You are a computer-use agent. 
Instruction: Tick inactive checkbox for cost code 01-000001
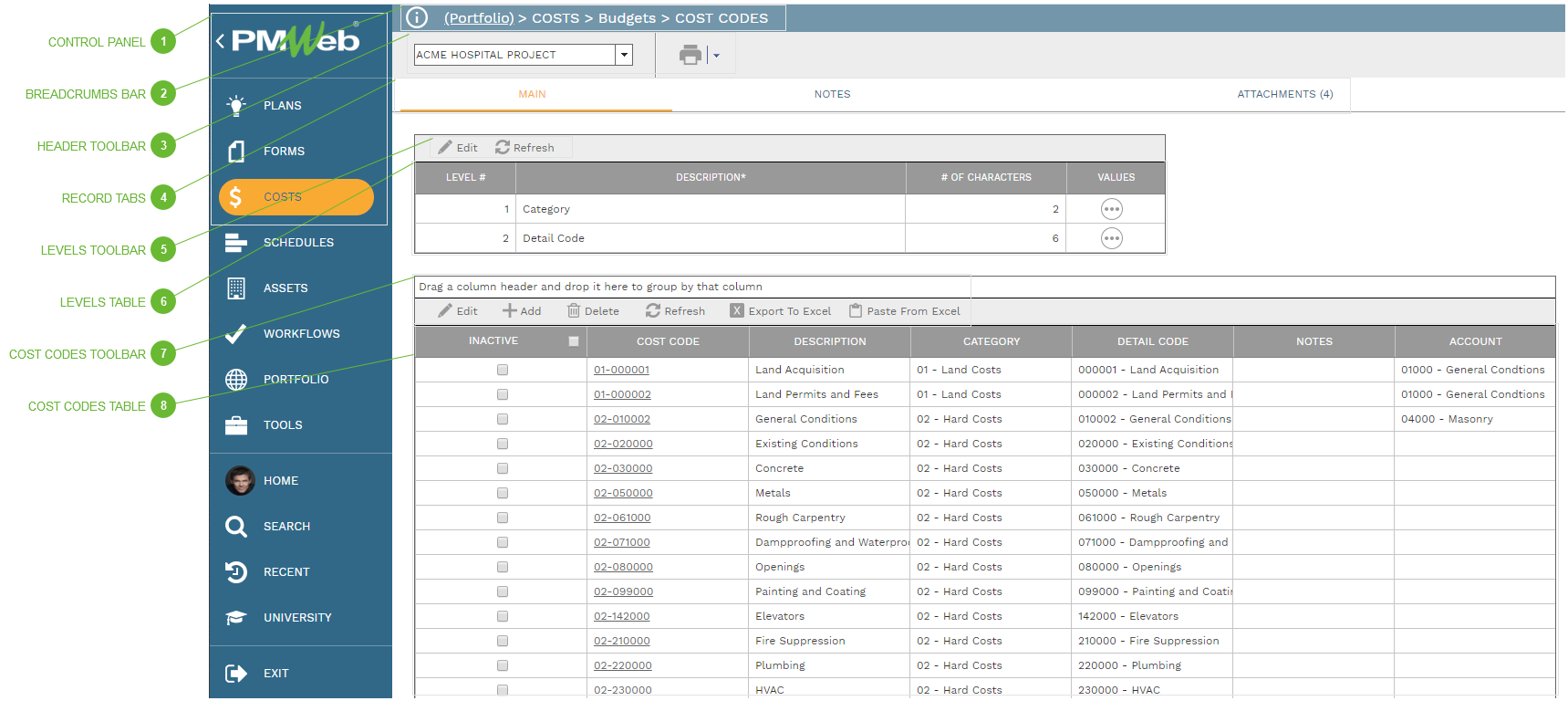[x=503, y=371]
